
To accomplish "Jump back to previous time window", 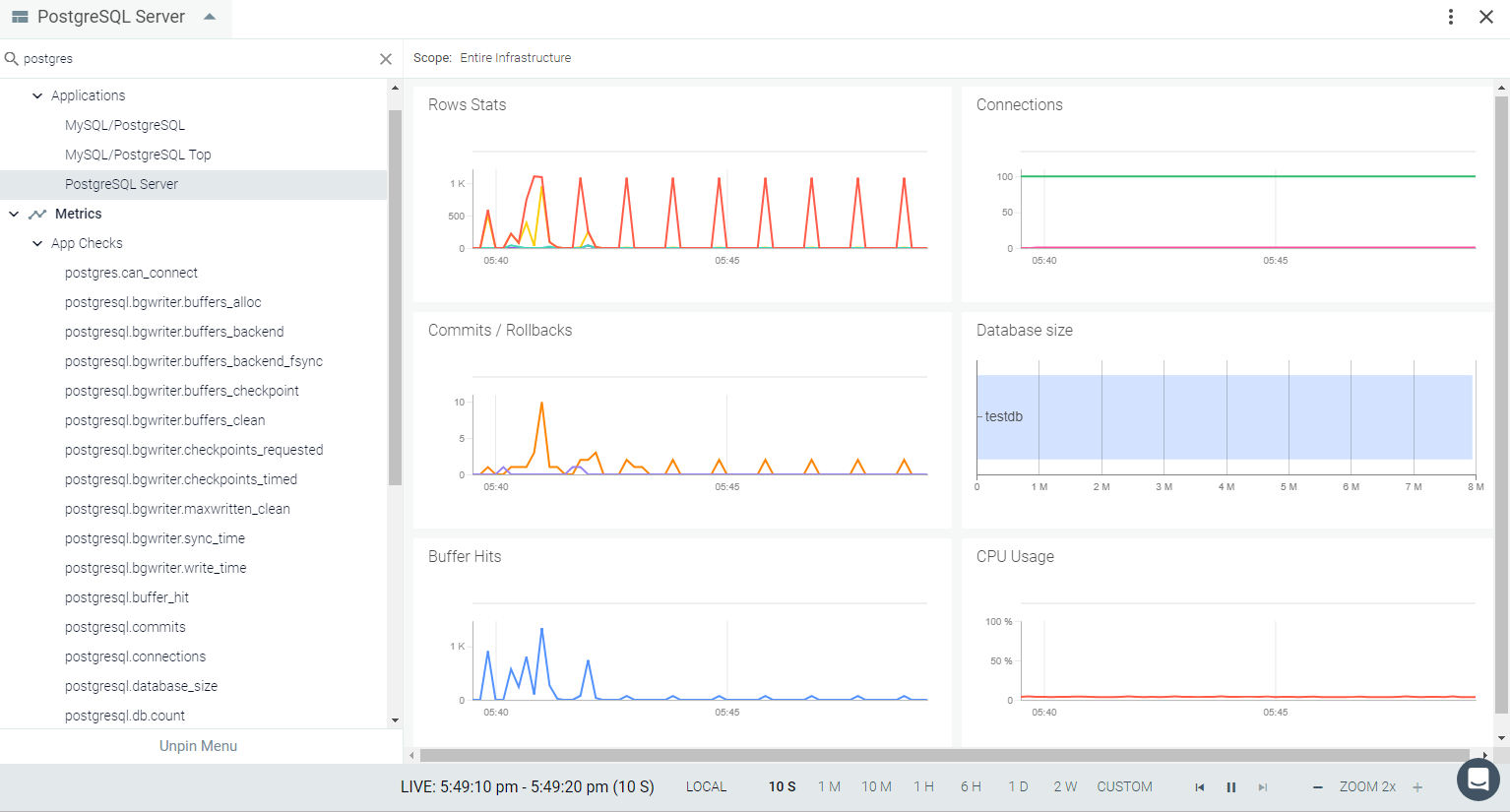I will [x=1199, y=787].
